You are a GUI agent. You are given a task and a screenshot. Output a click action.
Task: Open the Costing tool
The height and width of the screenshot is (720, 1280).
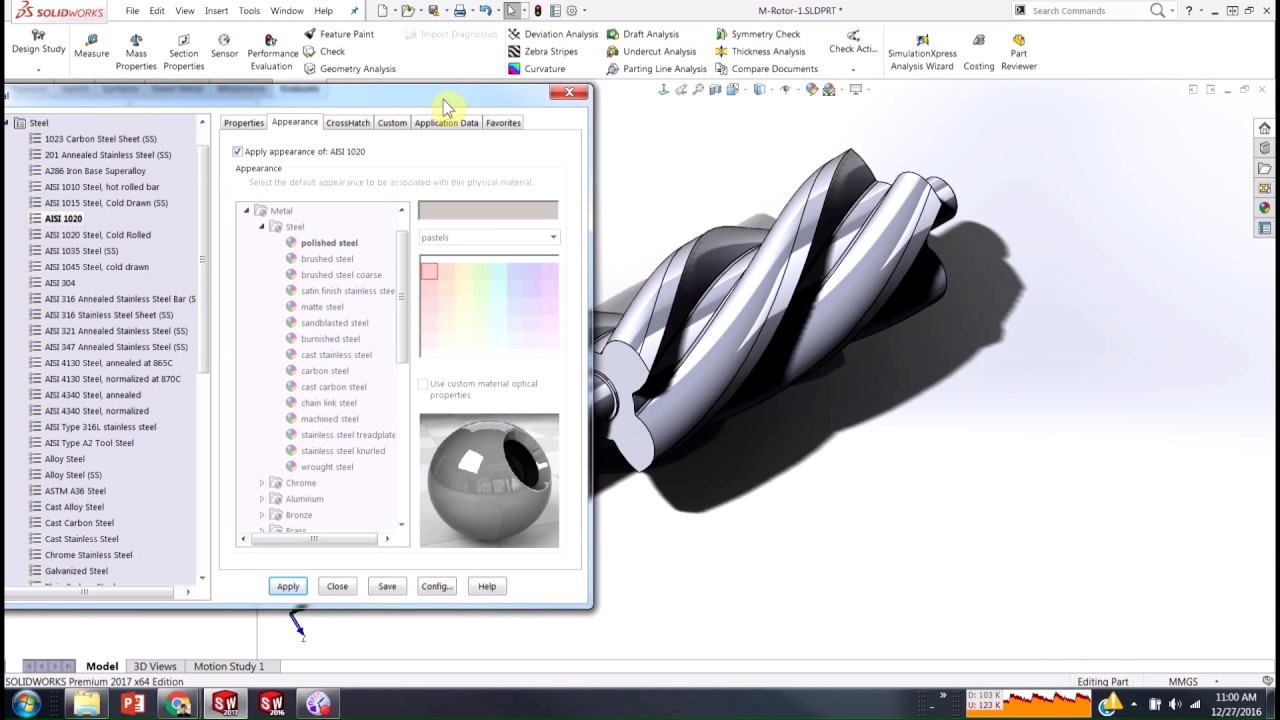[x=978, y=52]
